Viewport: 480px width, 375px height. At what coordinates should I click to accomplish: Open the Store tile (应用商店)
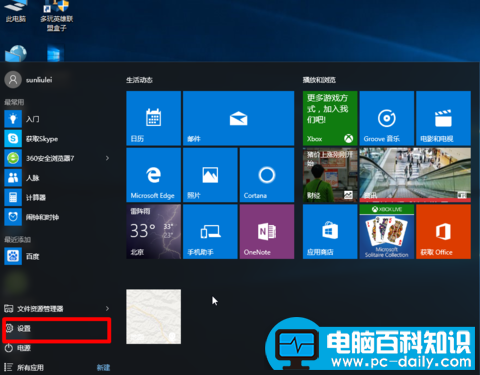pos(330,232)
